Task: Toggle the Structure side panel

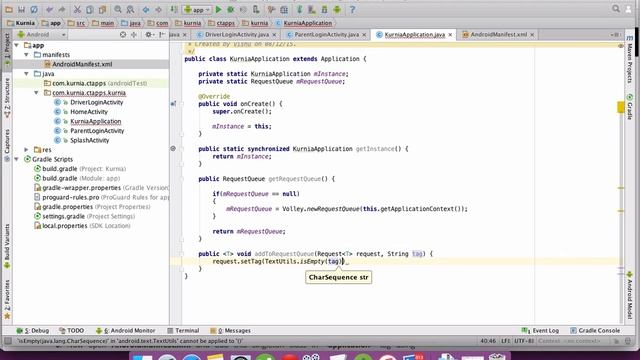Action: click(7, 98)
